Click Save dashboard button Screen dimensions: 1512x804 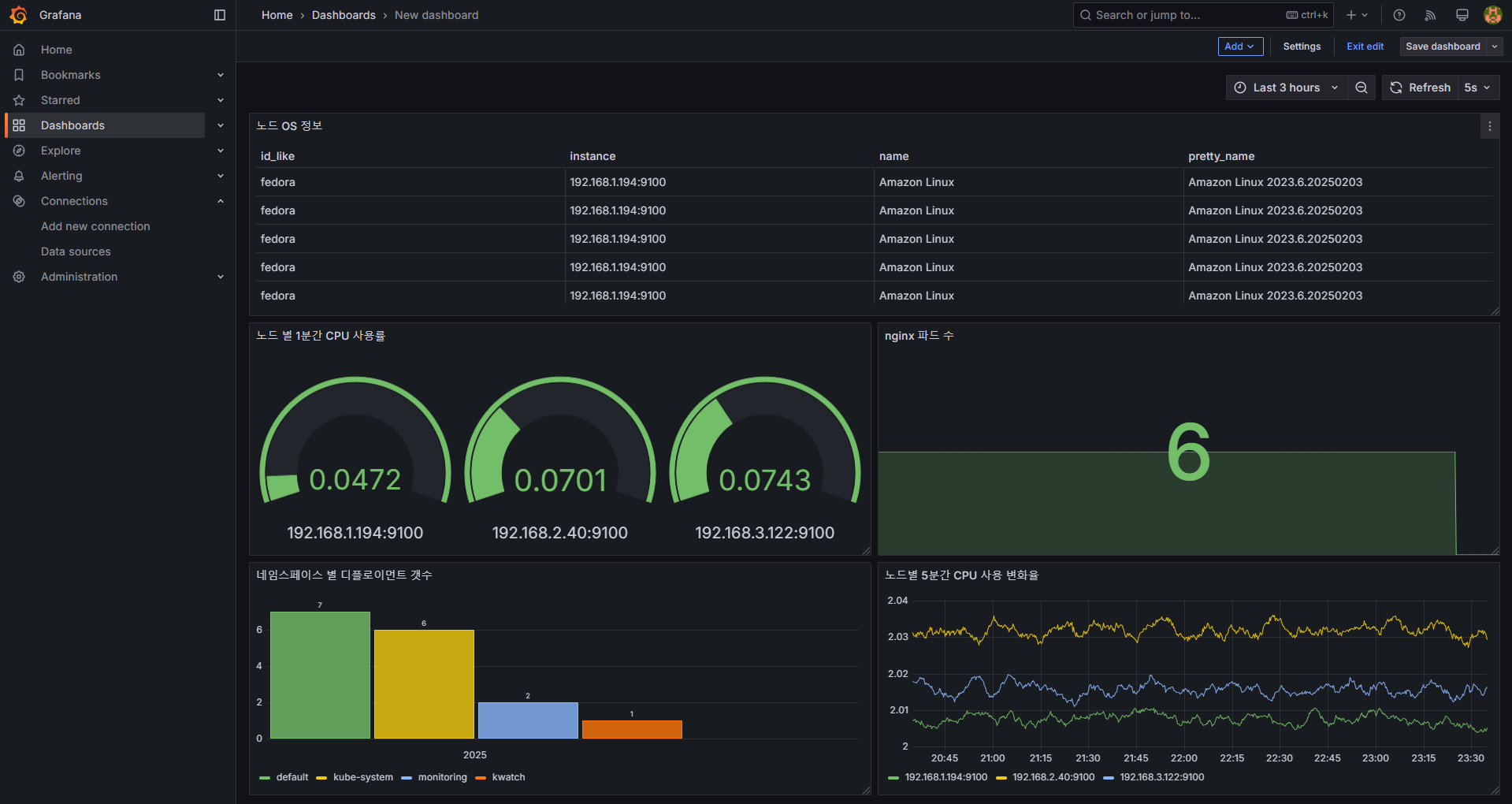click(x=1443, y=47)
